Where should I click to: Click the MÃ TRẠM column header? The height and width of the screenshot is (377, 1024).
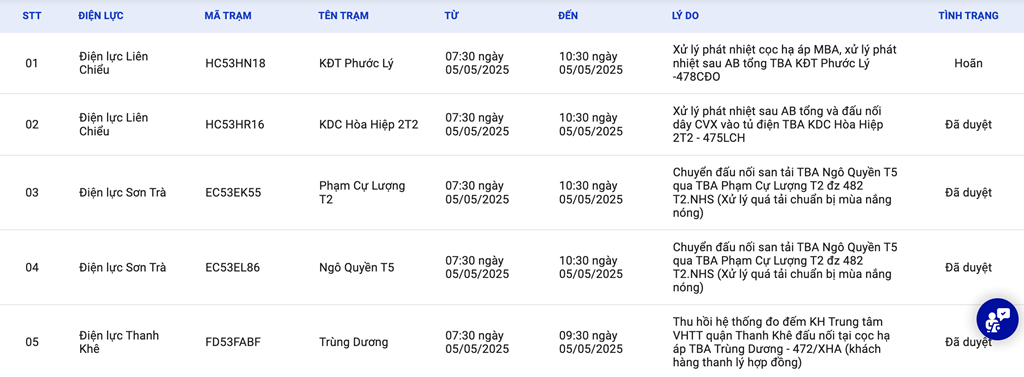tap(227, 16)
